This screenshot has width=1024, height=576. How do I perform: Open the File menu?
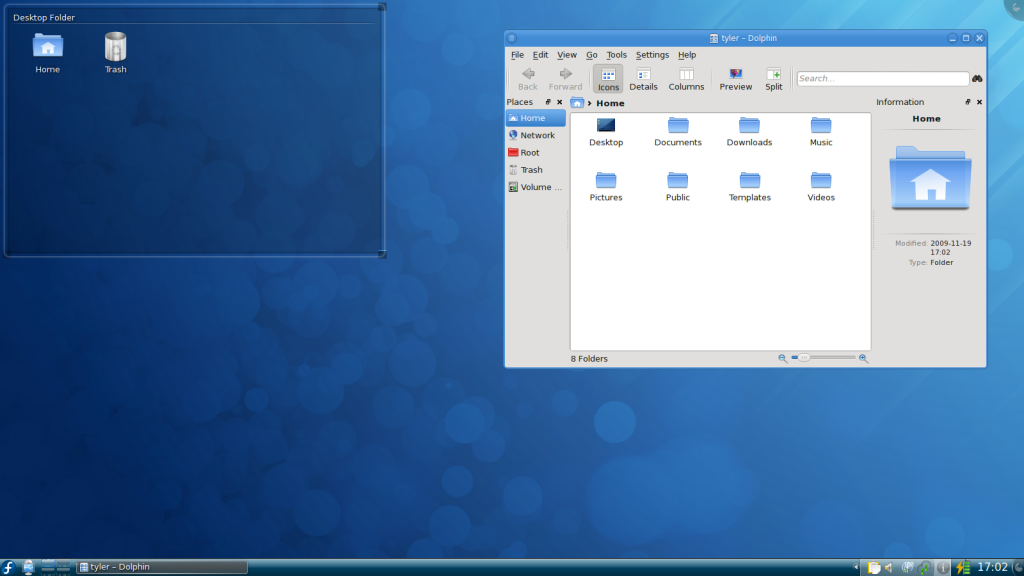(517, 55)
